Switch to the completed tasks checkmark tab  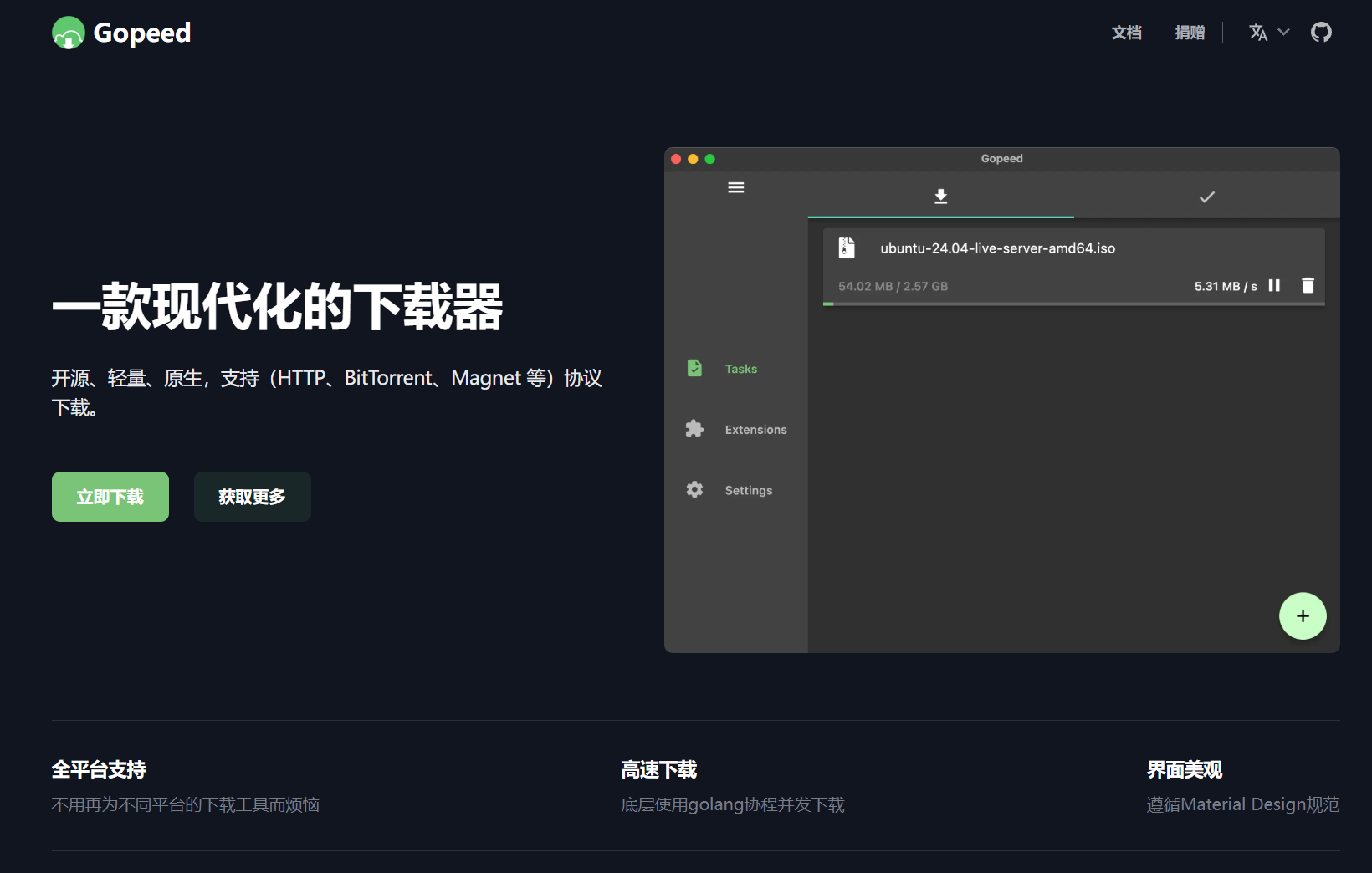(x=1206, y=197)
